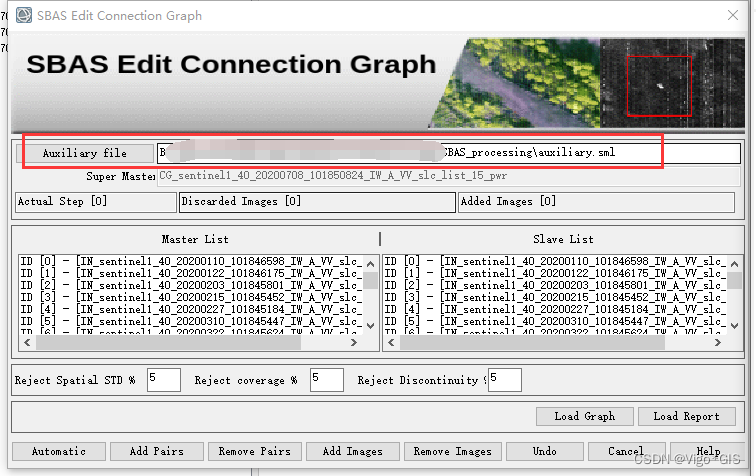Click the Master List scroll left arrow

pos(27,342)
